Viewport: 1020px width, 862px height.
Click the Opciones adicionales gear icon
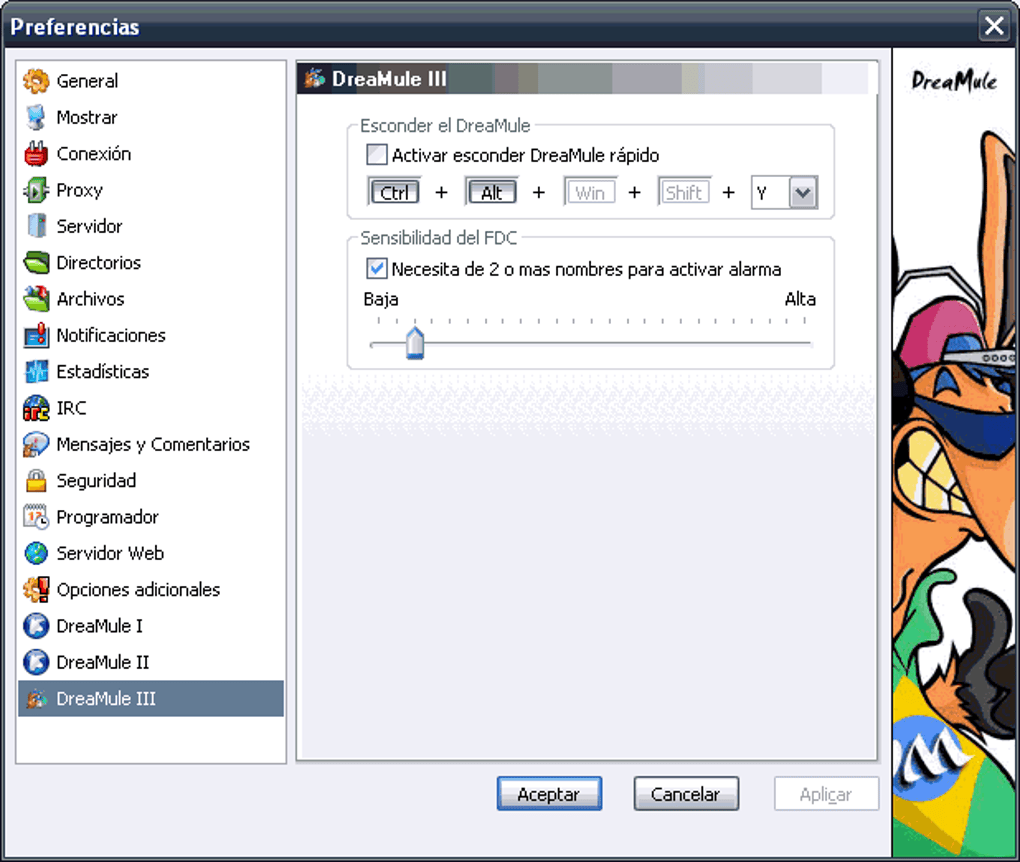tap(36, 589)
